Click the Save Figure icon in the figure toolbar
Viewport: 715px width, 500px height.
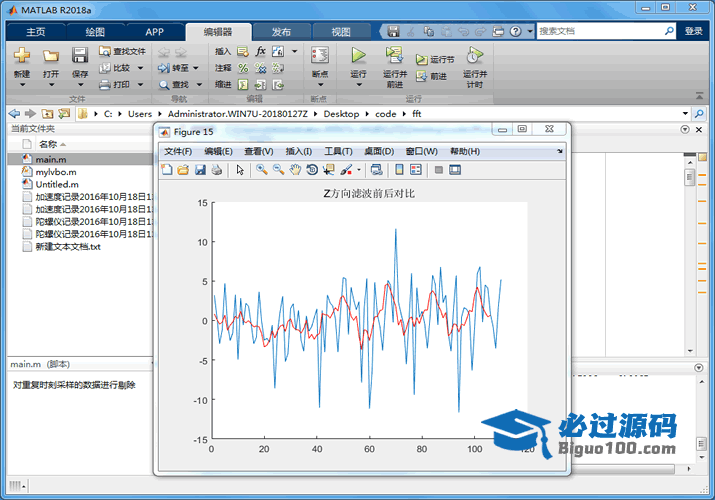[200, 170]
